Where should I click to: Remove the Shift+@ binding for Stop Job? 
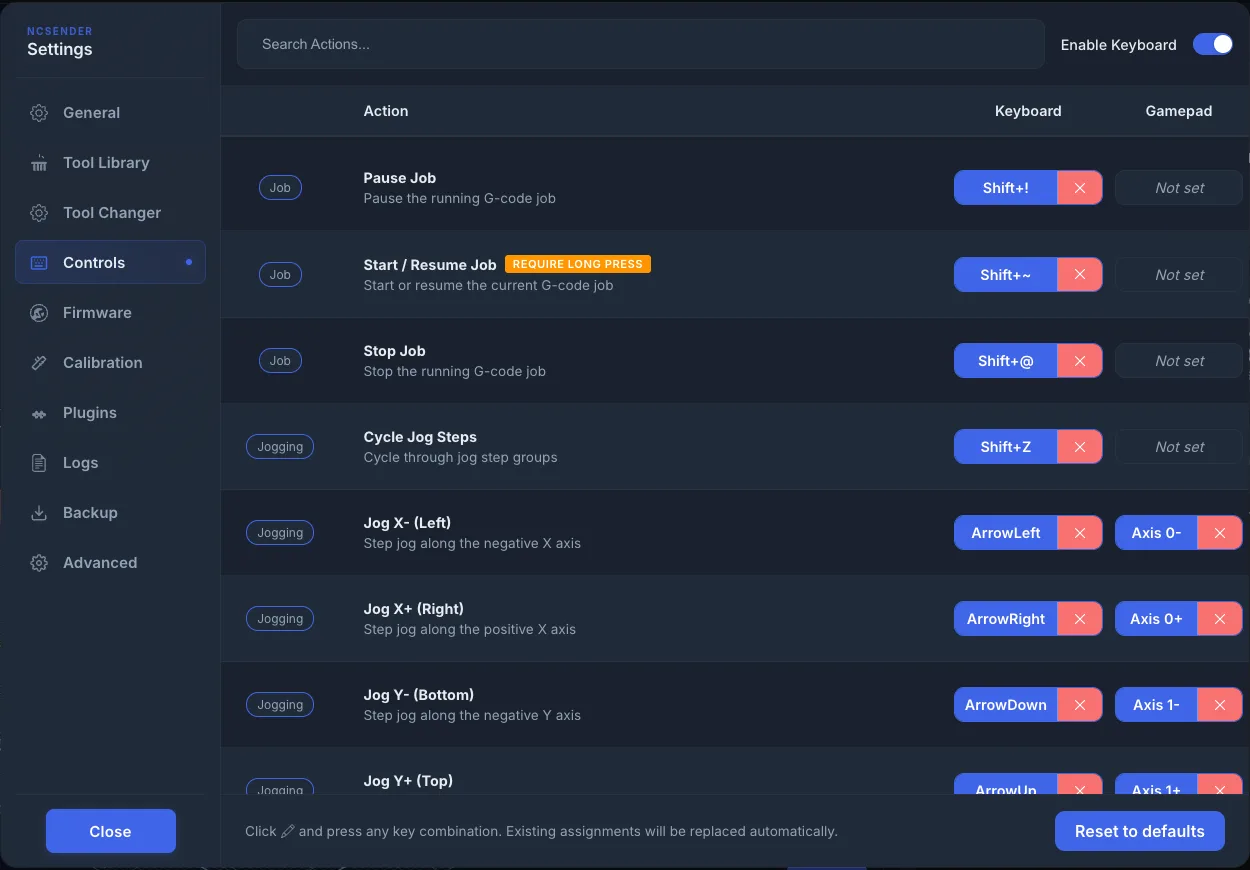(x=1079, y=361)
